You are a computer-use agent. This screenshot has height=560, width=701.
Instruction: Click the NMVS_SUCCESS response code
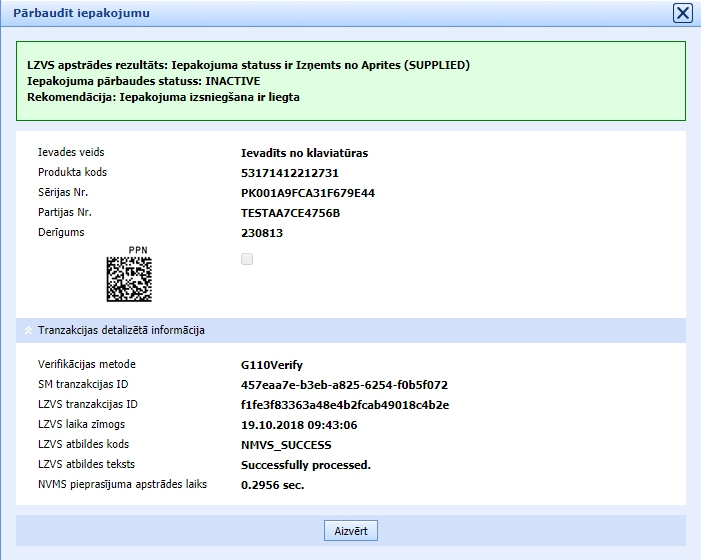(286, 445)
